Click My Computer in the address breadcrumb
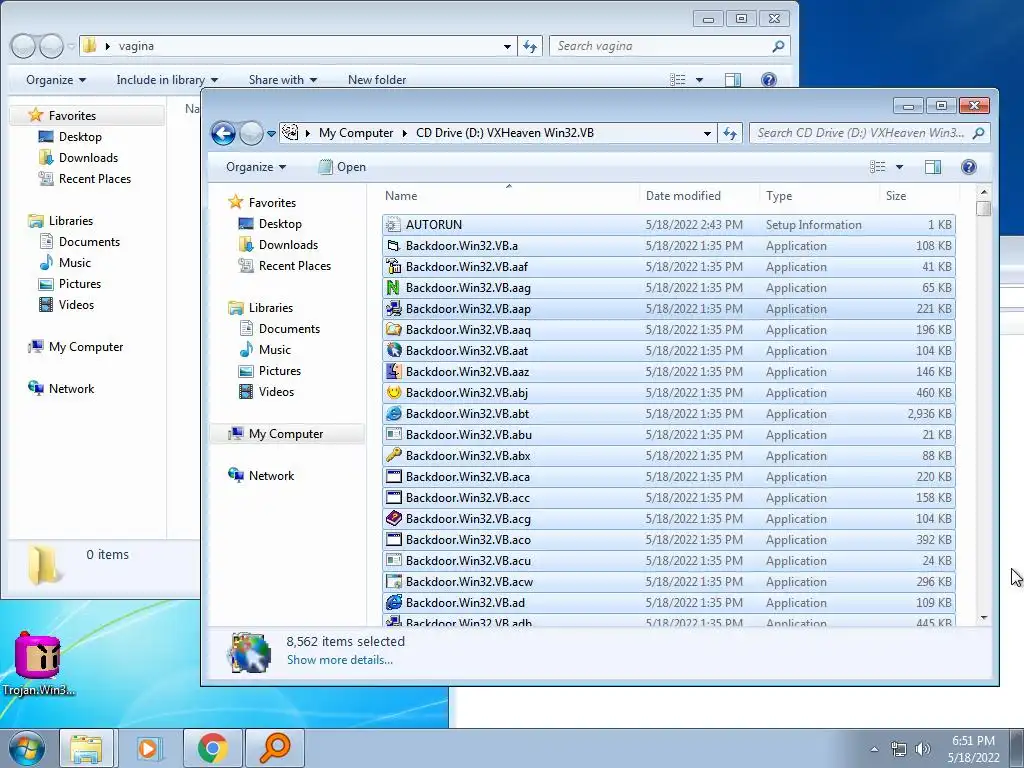 pyautogui.click(x=356, y=133)
